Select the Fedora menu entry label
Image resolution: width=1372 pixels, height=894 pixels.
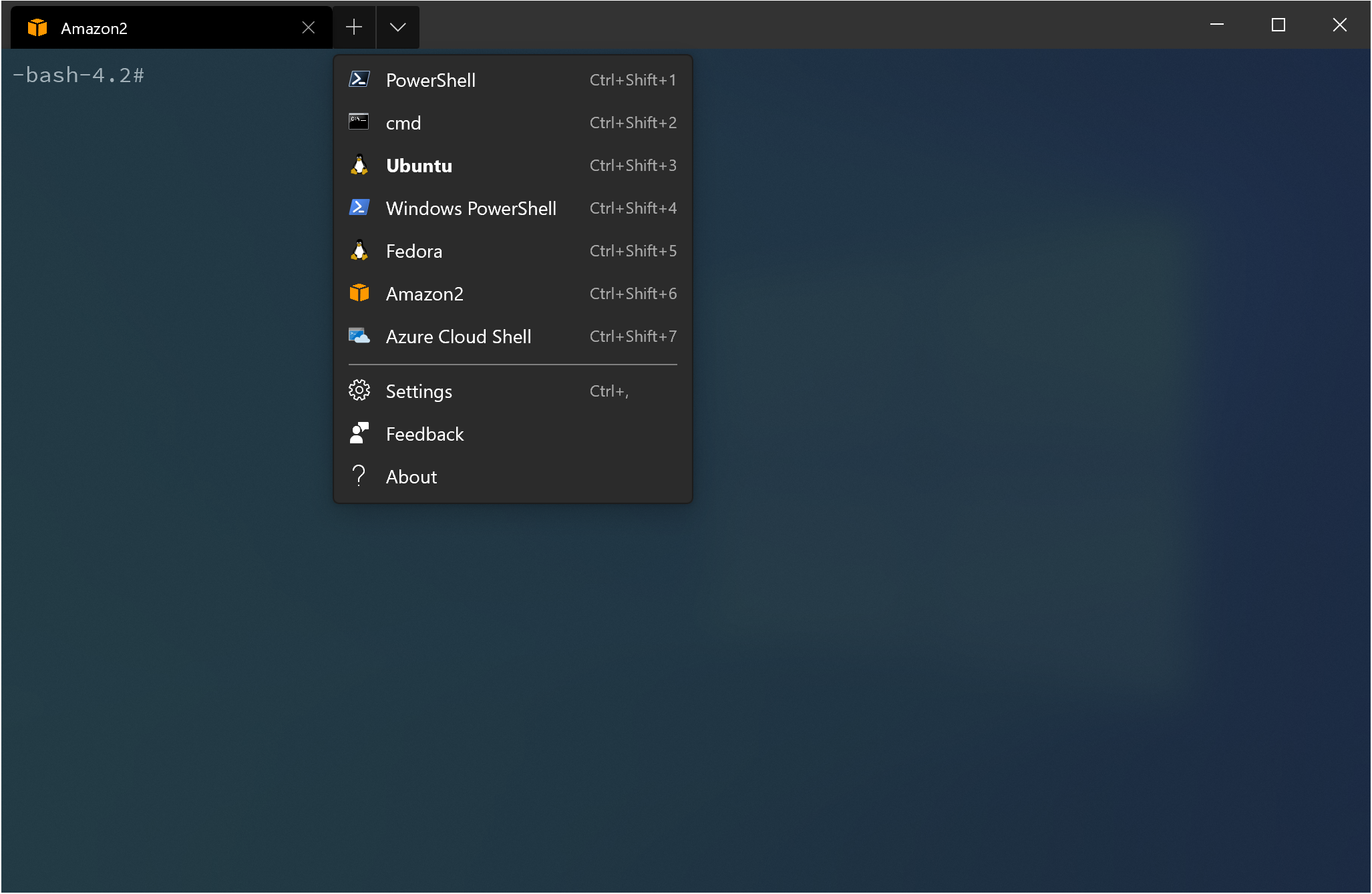point(414,251)
